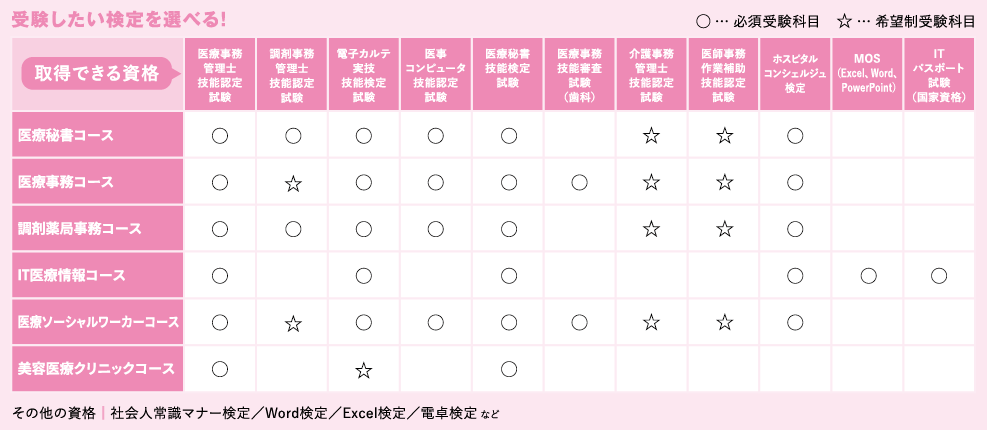Click the circle for IT医療情報コース under MOS
Viewport: 987px width, 430px height.
(x=867, y=275)
